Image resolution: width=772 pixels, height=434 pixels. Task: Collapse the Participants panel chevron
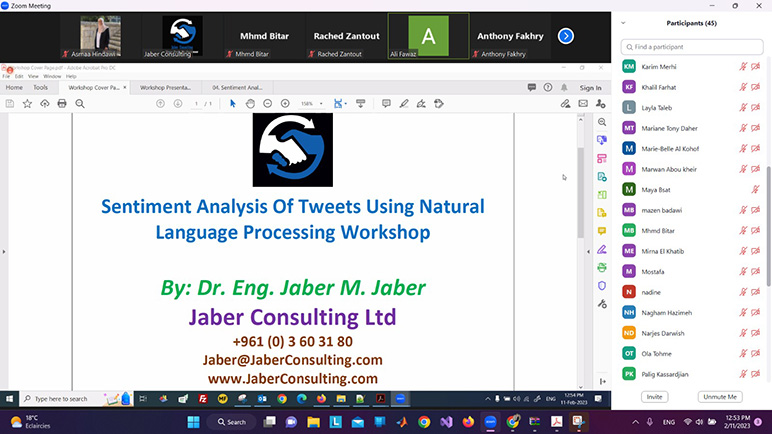coord(623,23)
